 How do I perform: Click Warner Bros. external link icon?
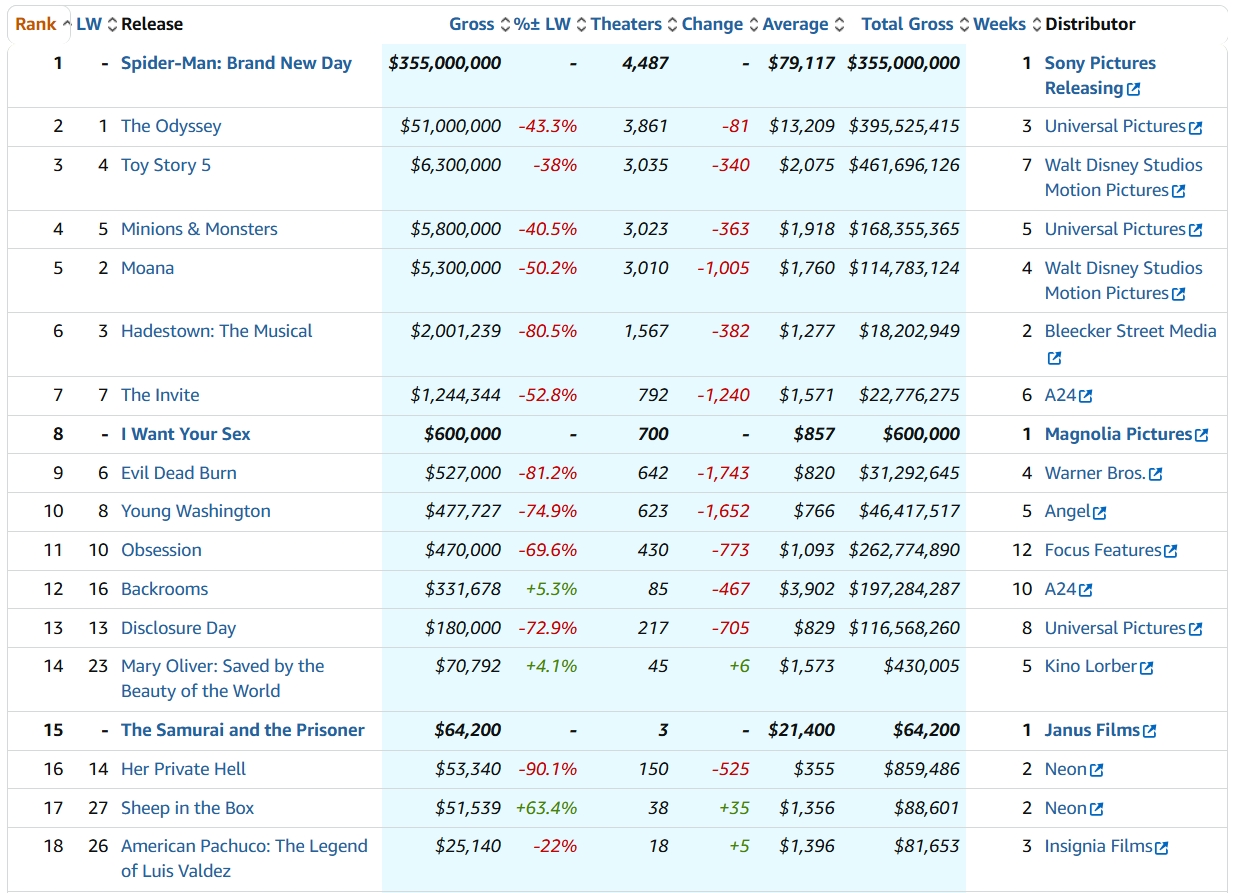1156,474
